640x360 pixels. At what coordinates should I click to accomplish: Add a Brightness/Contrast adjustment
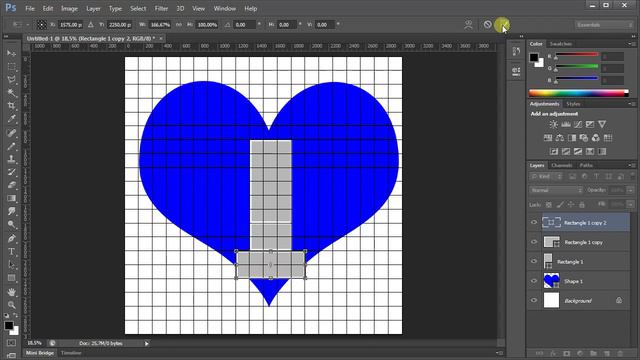pyautogui.click(x=553, y=124)
